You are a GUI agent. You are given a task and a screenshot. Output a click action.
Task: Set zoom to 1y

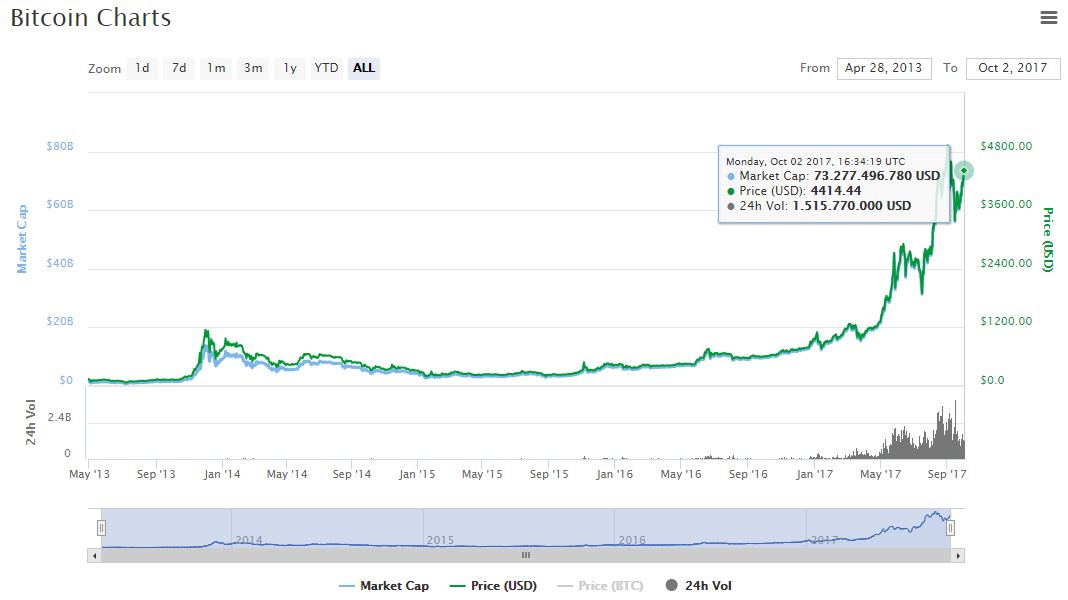(290, 68)
